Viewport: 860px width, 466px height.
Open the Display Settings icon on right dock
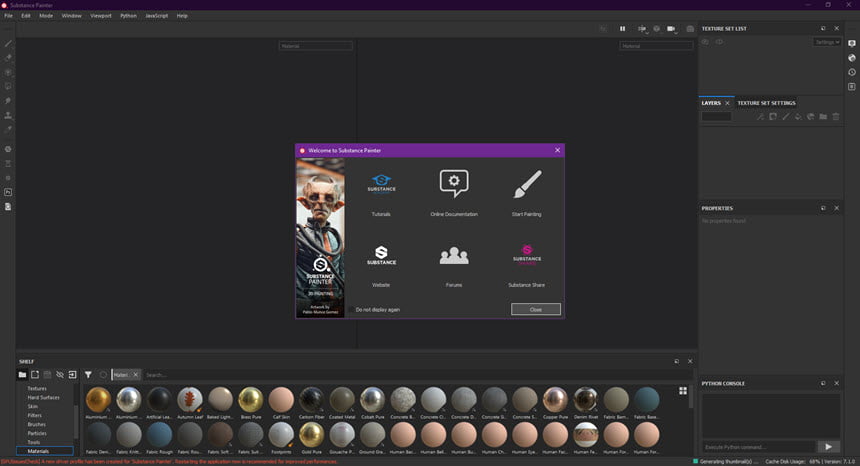[x=852, y=43]
